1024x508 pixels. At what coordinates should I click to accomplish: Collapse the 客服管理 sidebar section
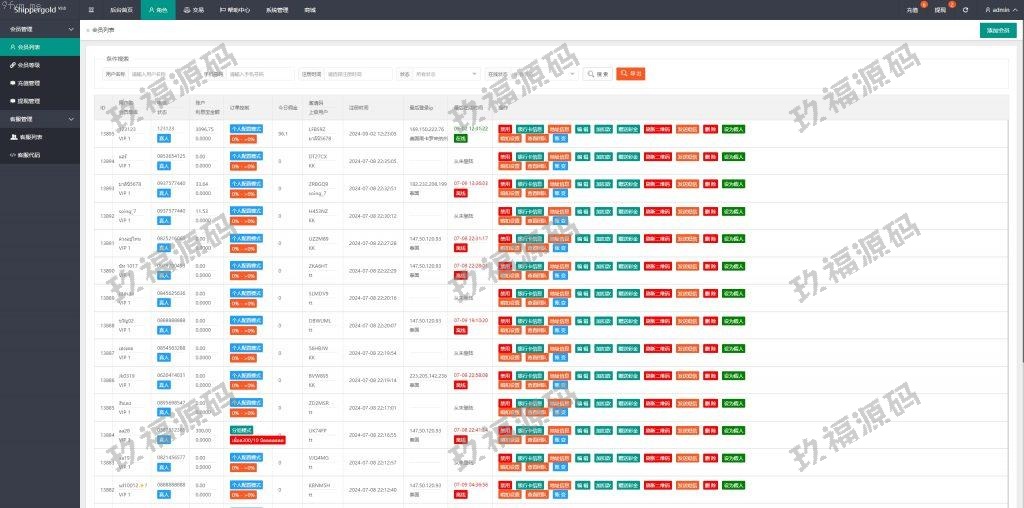click(x=40, y=119)
